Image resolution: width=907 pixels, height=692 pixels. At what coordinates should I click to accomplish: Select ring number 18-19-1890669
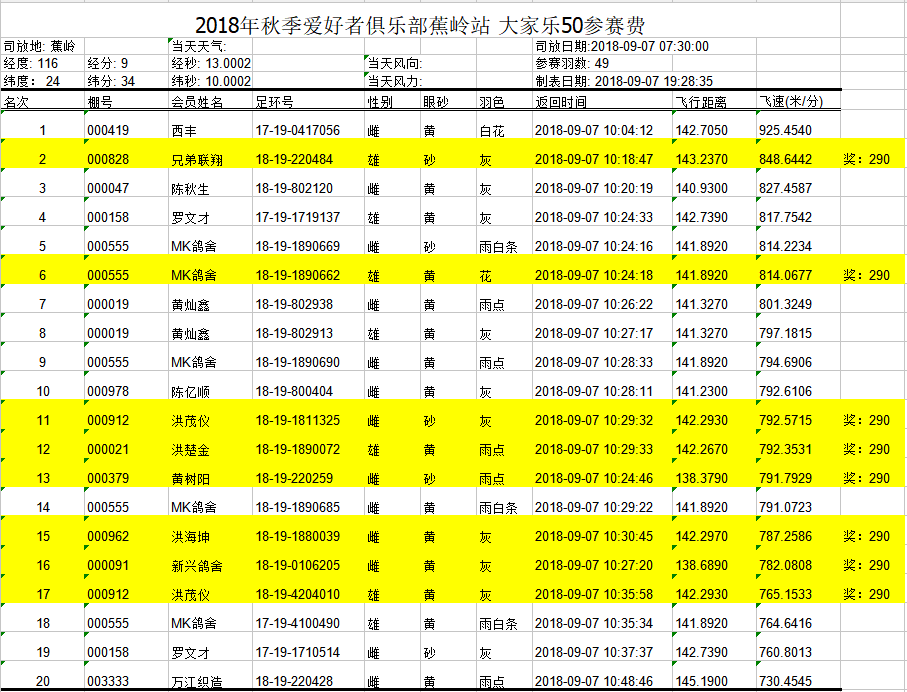coord(297,246)
